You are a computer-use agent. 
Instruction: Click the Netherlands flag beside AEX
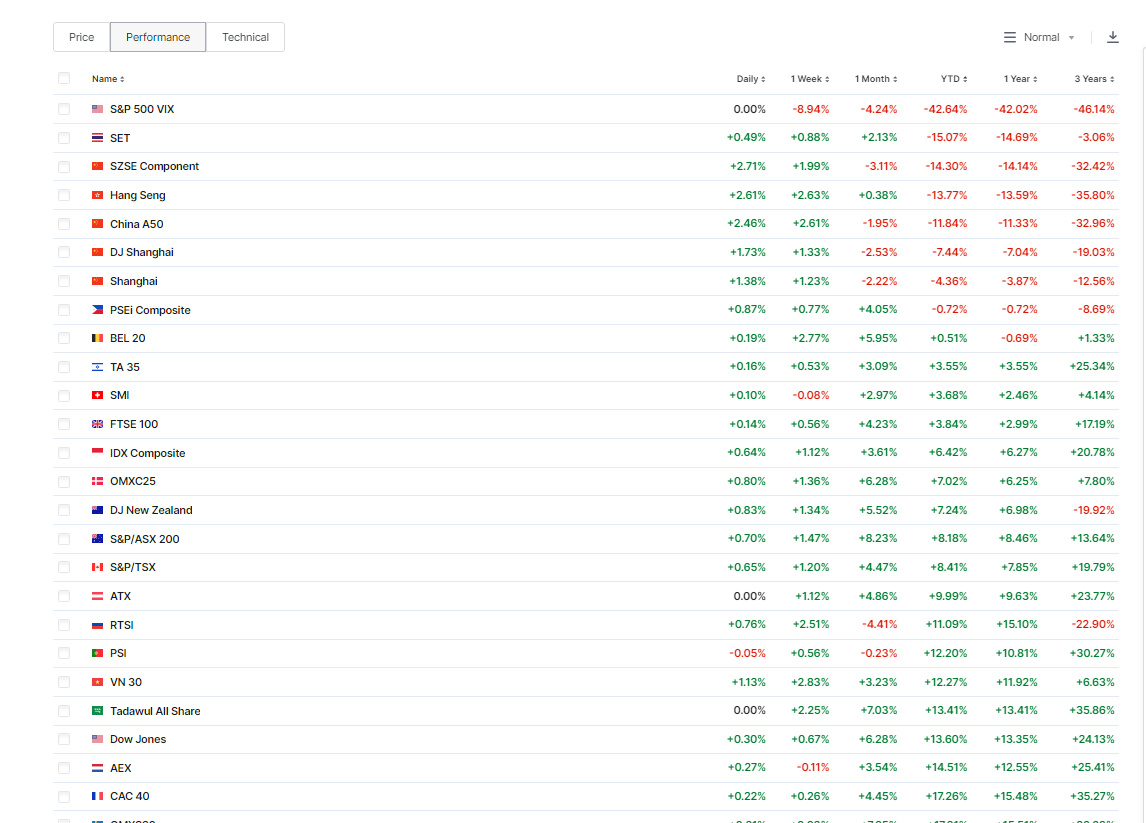pyautogui.click(x=97, y=768)
